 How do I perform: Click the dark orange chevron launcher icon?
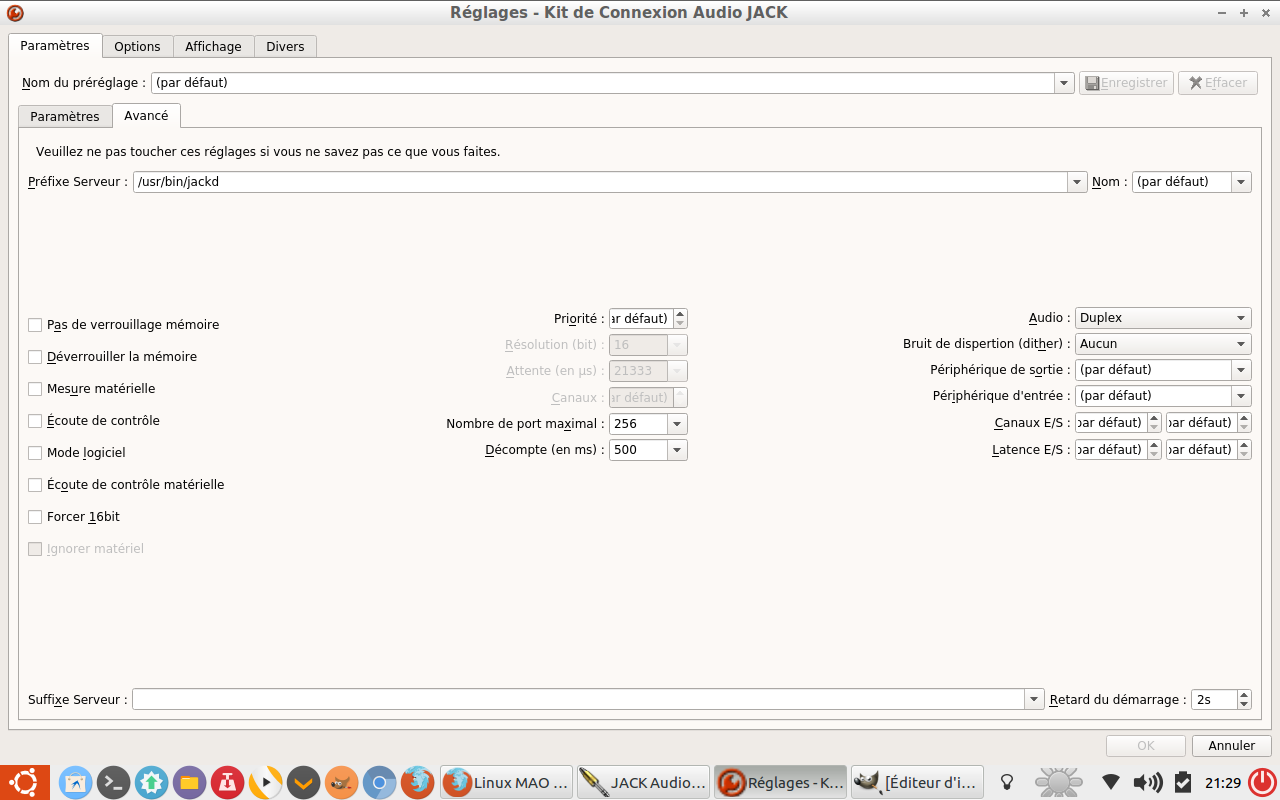pos(303,782)
